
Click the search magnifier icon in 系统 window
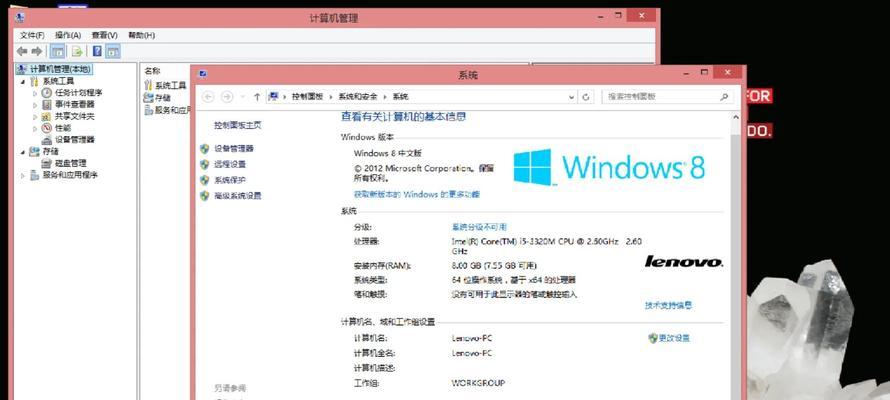pyautogui.click(x=724, y=96)
